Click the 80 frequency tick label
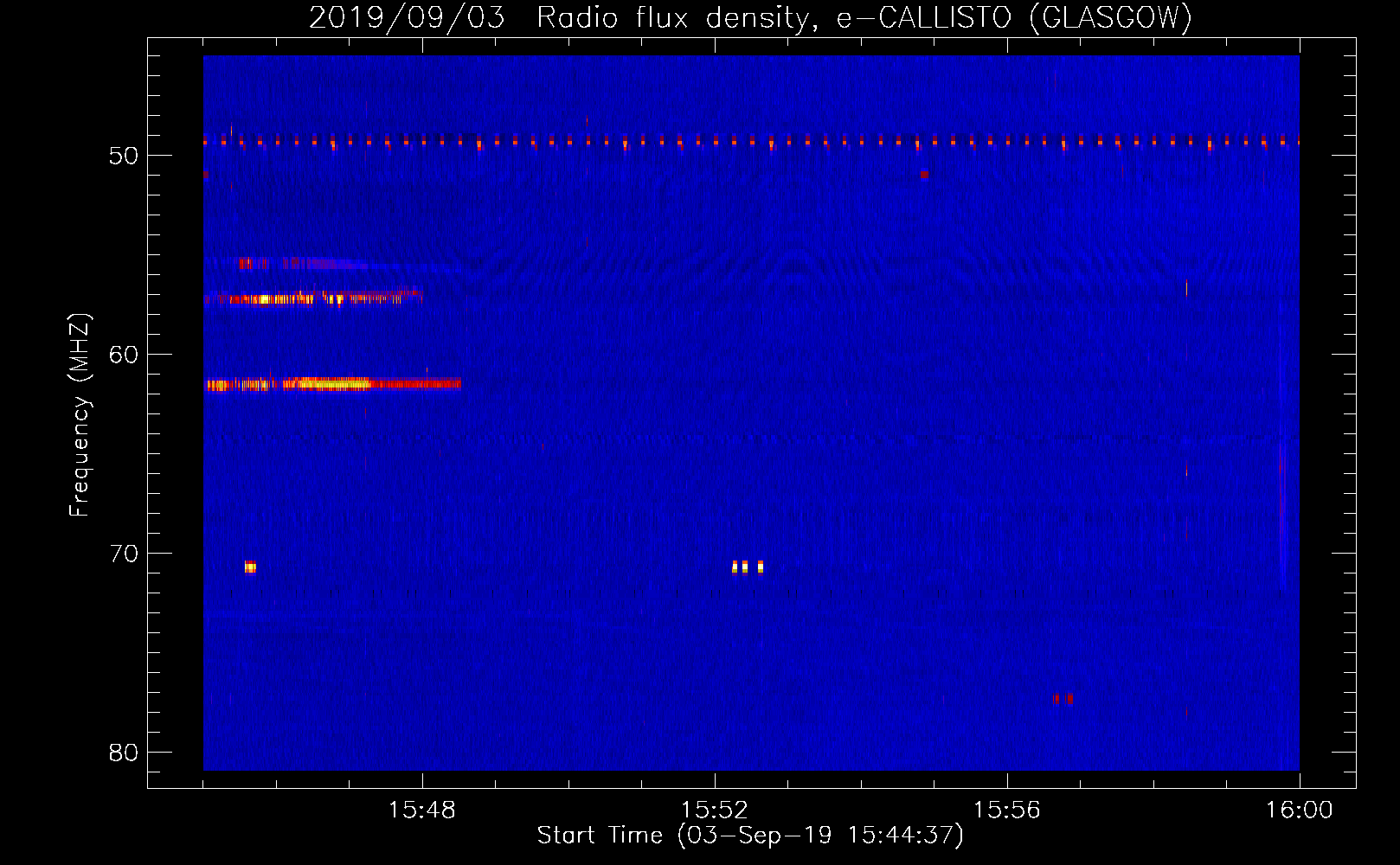The width and height of the screenshot is (1400, 865). pos(125,753)
